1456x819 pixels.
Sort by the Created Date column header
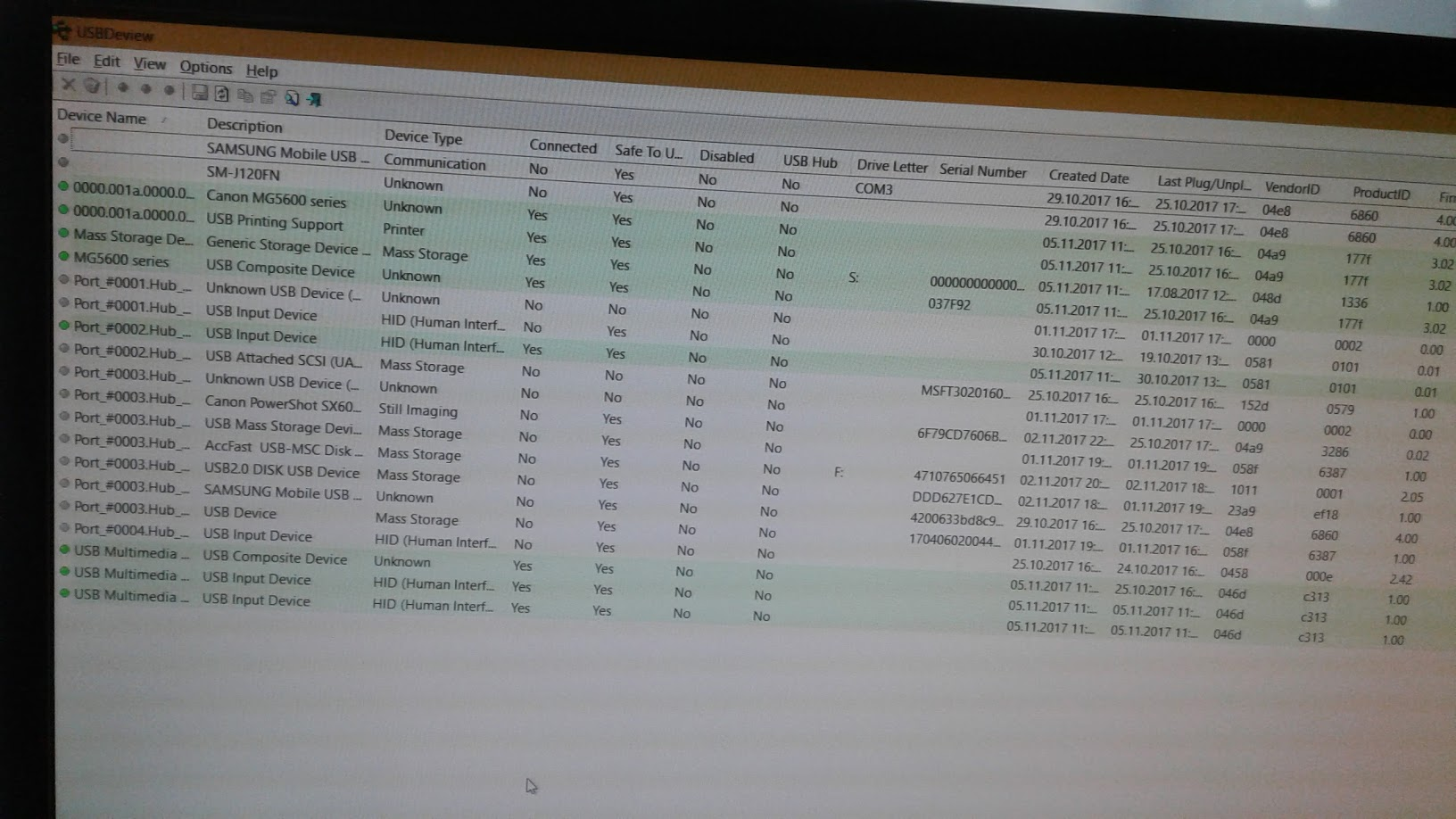click(1088, 177)
